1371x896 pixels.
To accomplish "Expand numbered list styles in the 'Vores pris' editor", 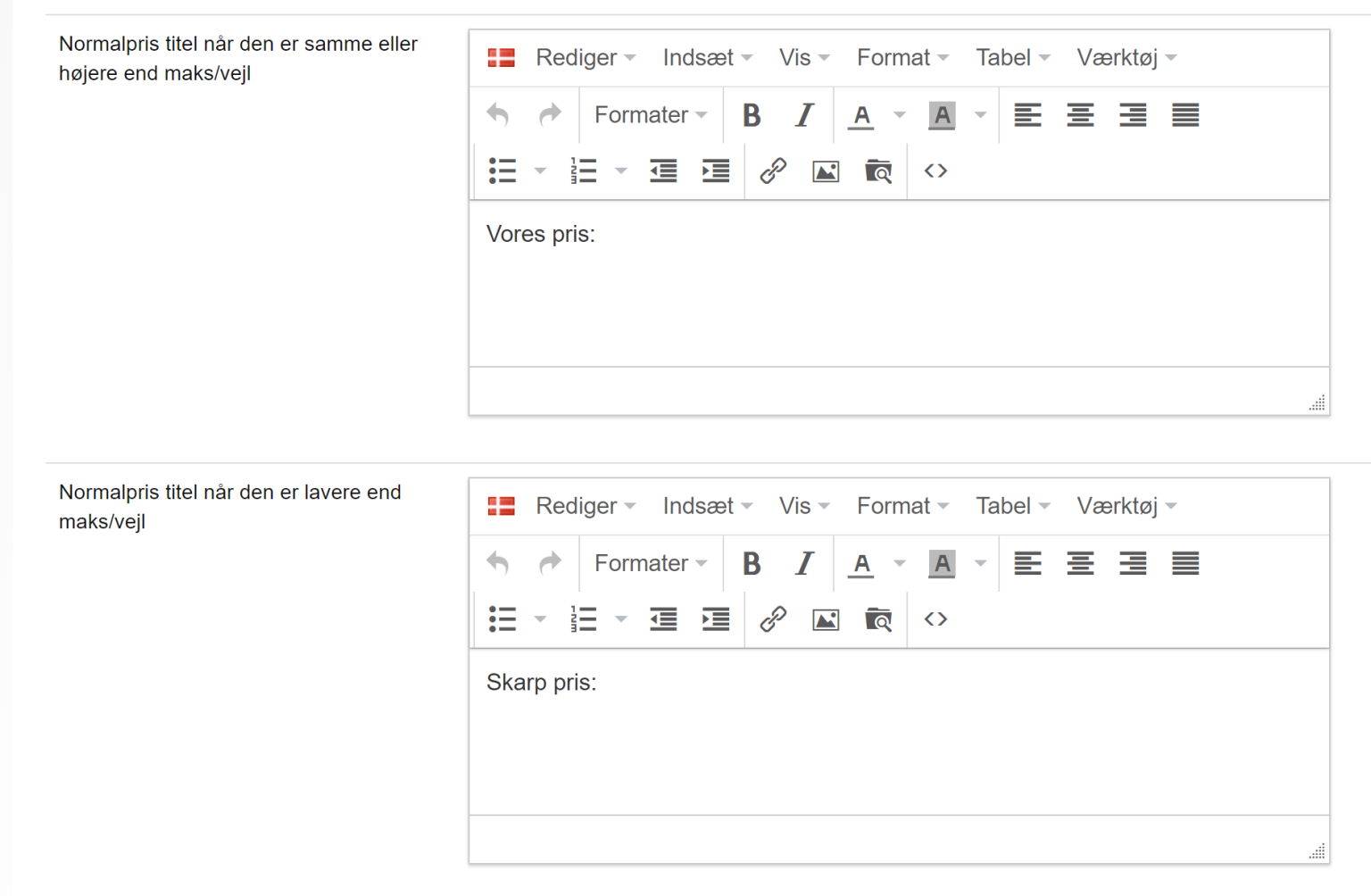I will [621, 170].
